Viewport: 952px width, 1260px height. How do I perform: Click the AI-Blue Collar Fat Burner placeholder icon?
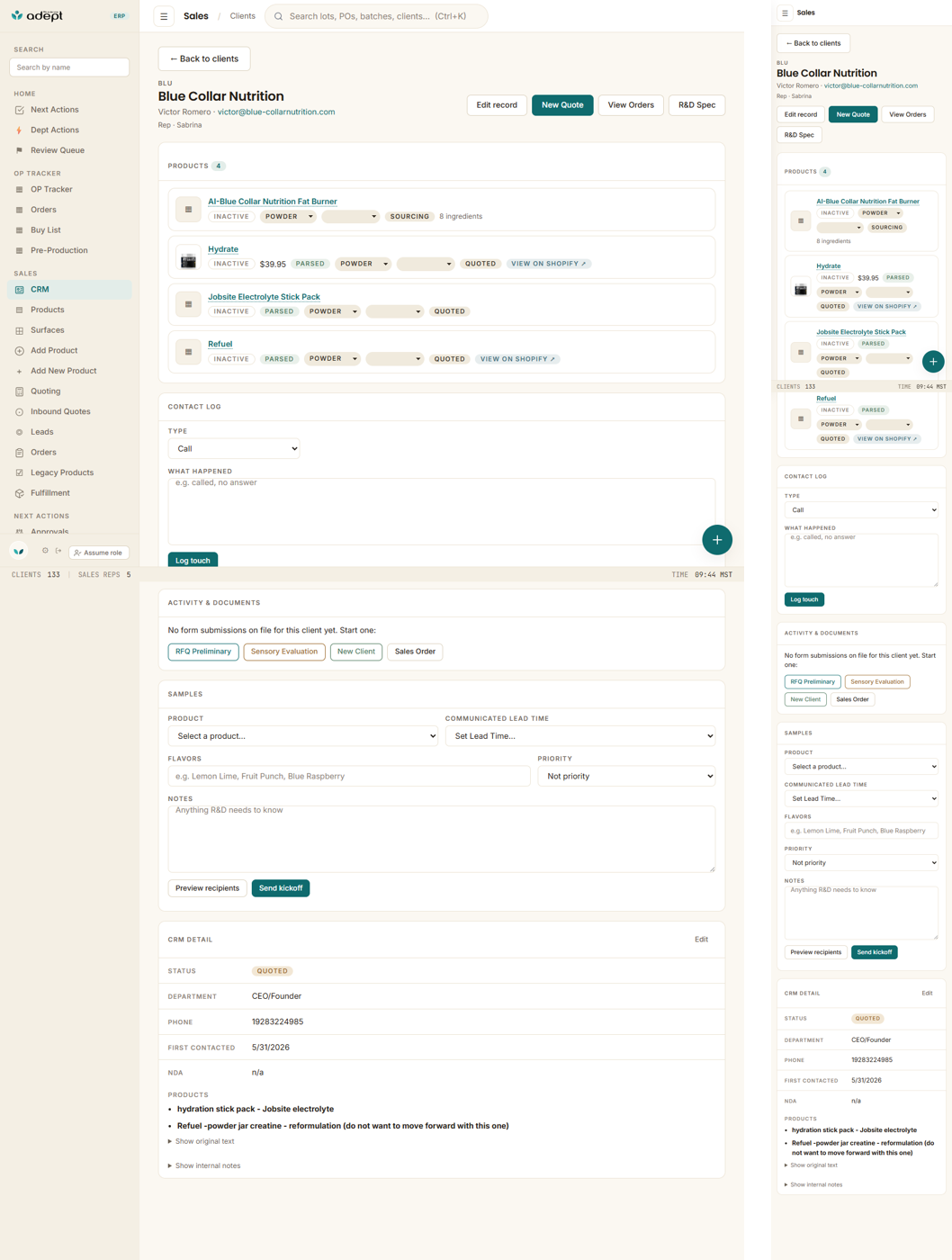point(188,210)
